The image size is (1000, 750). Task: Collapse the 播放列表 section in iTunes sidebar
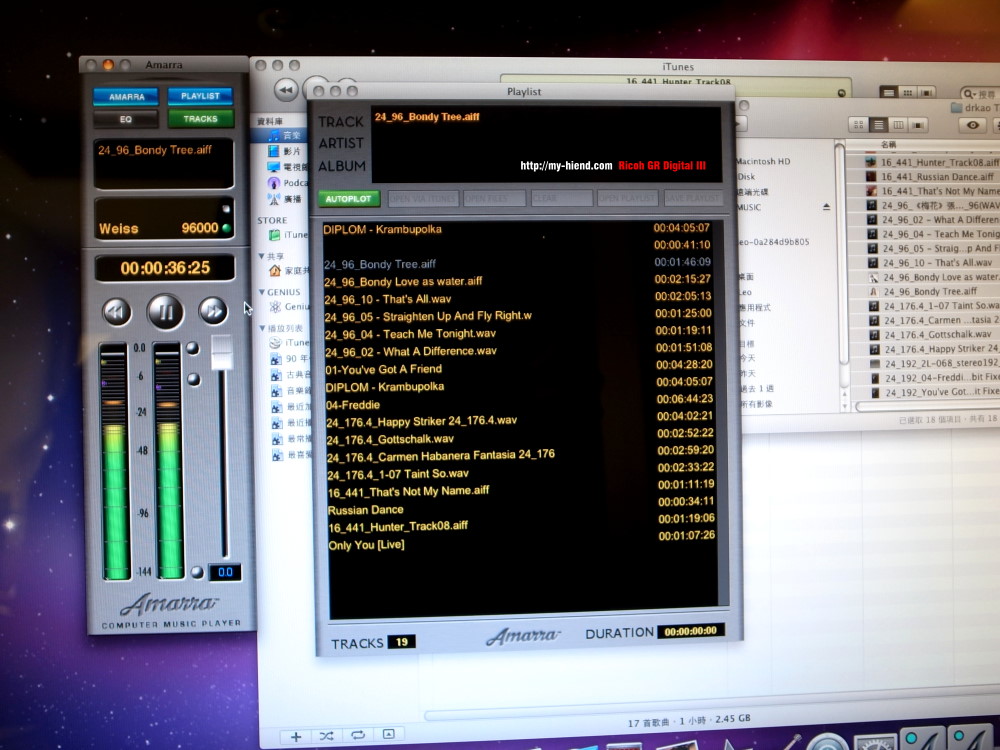(263, 328)
